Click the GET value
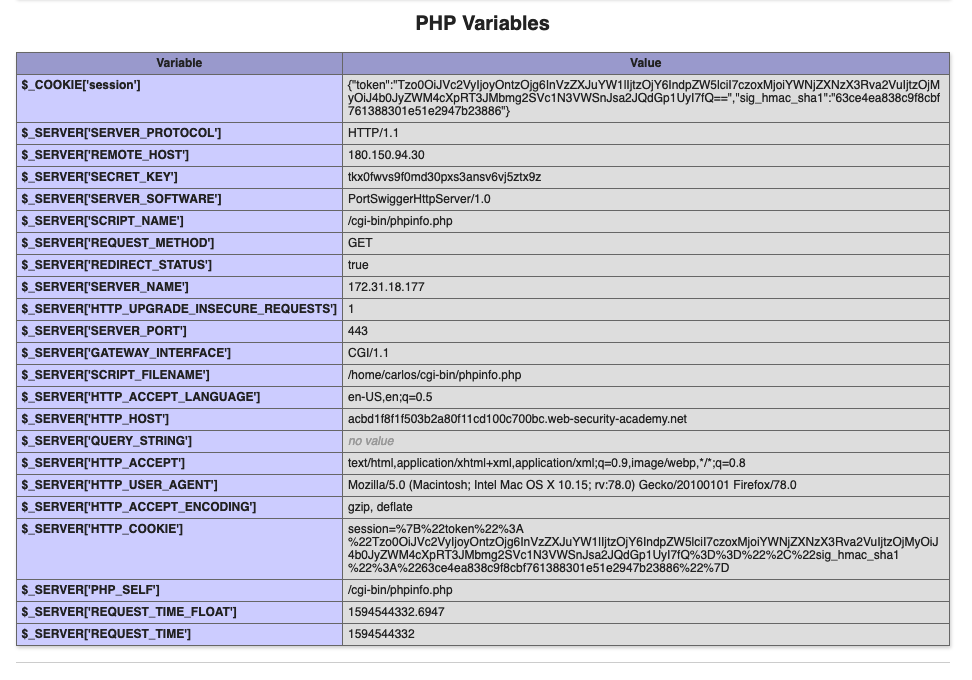The width and height of the screenshot is (972, 680). (360, 243)
